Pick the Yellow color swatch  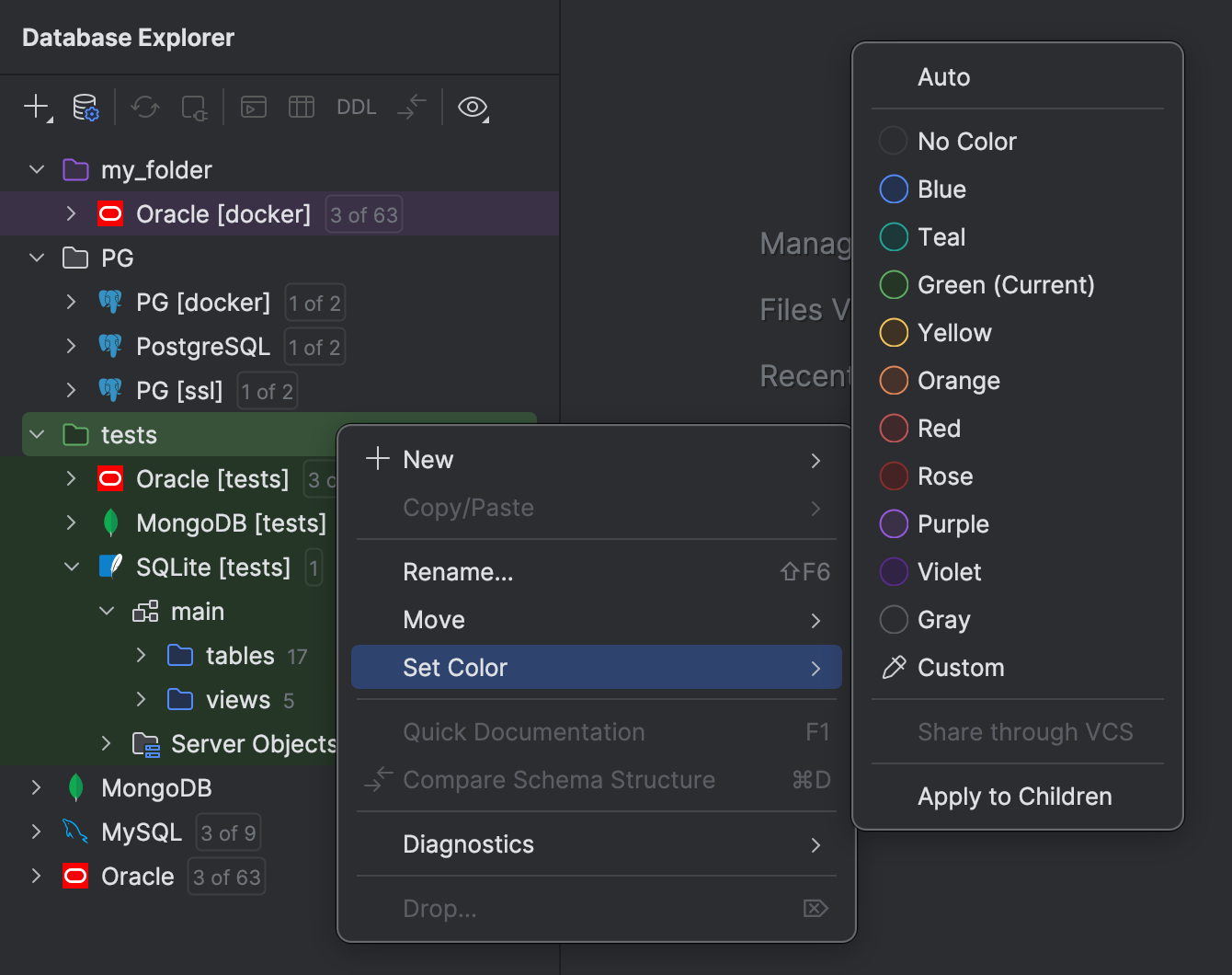tap(894, 333)
